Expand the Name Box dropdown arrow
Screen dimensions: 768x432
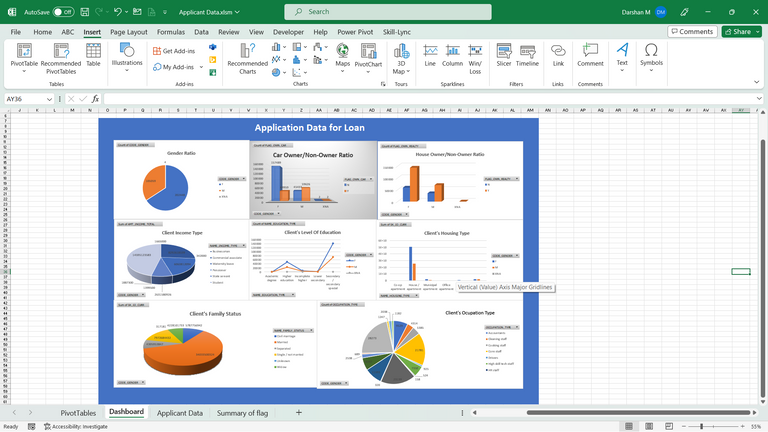[x=49, y=99]
